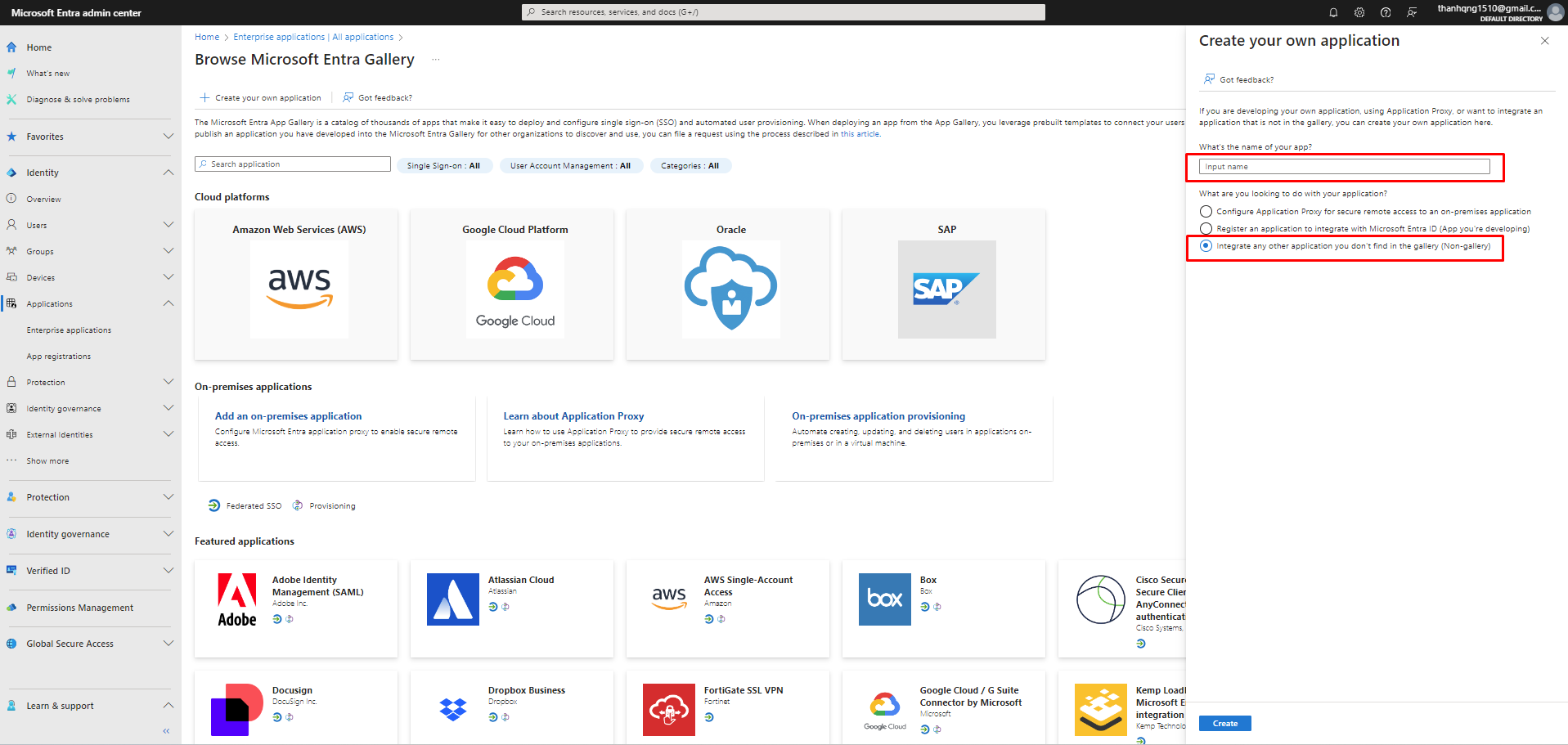Open Enterprise applications in sidebar

[x=69, y=330]
